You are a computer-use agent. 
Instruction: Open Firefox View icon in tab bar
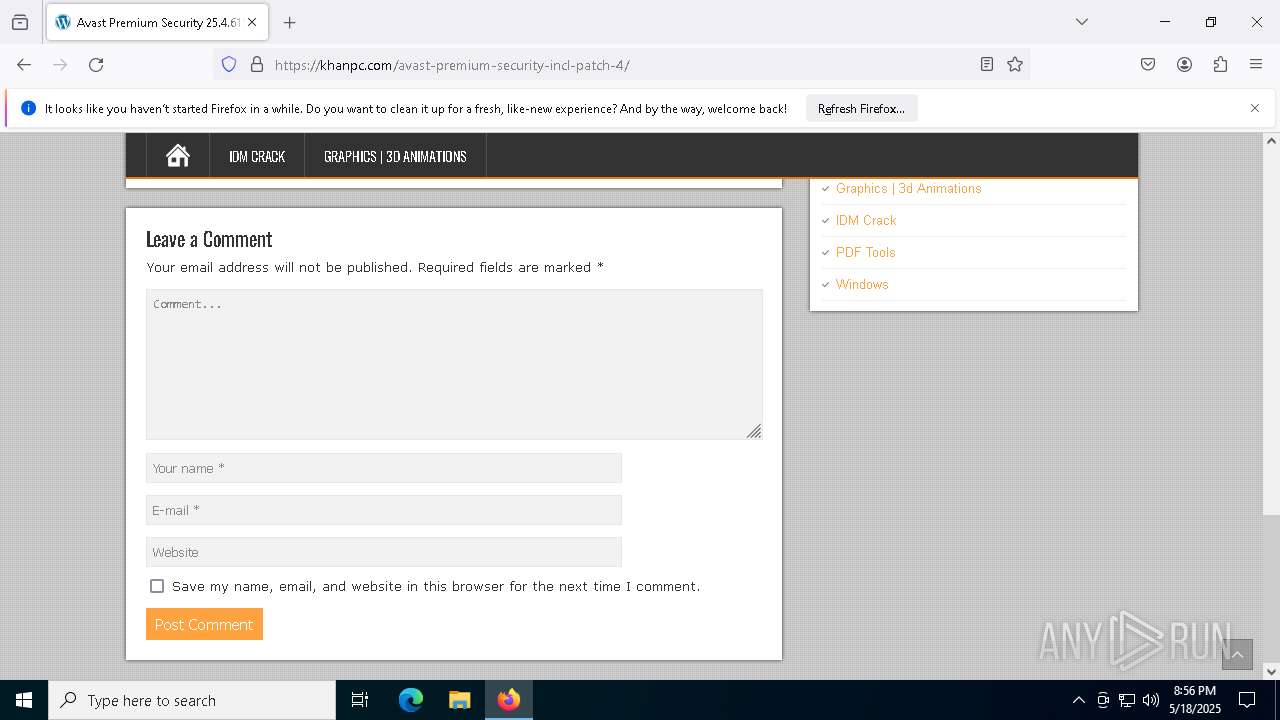[20, 22]
